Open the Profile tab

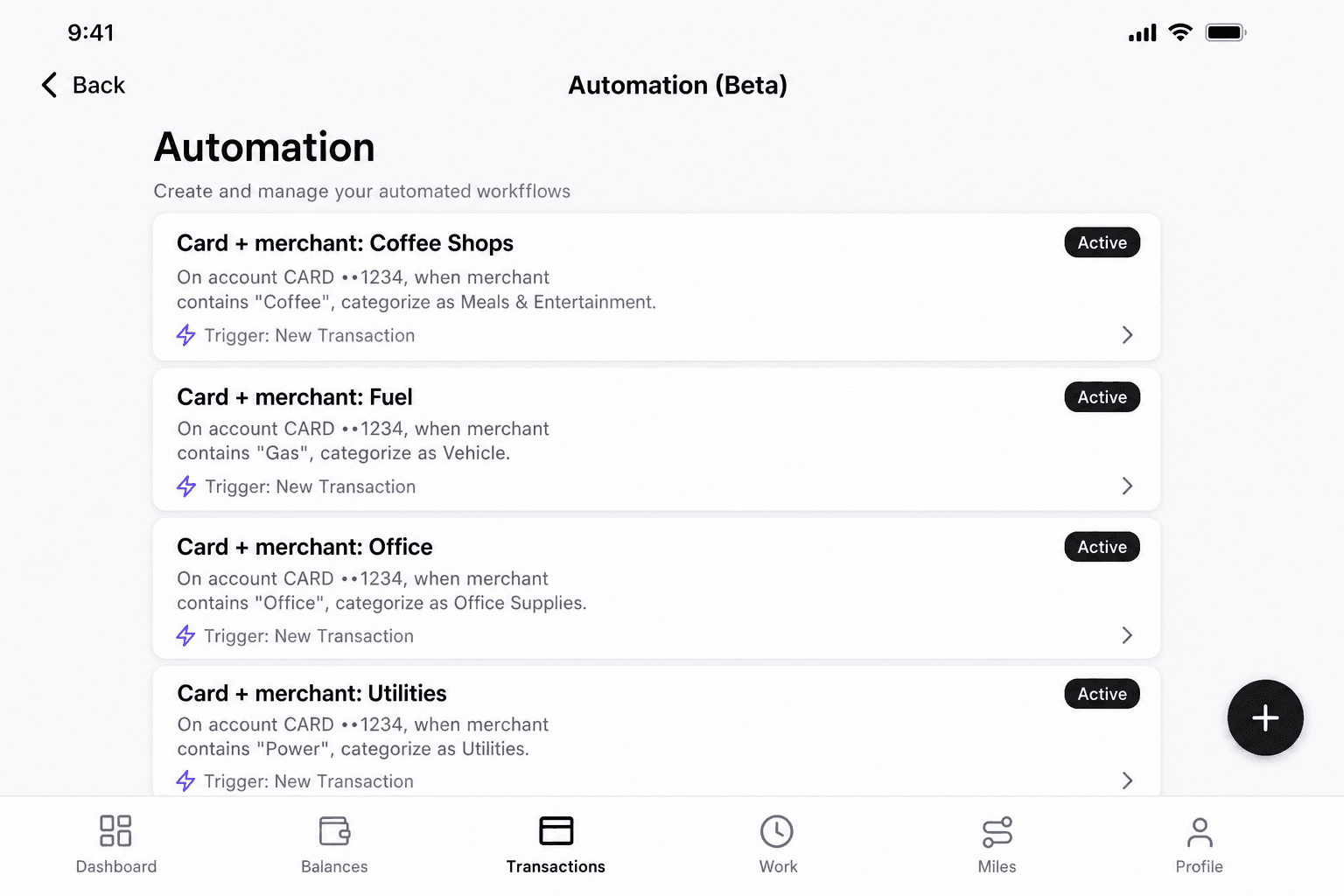click(1199, 843)
